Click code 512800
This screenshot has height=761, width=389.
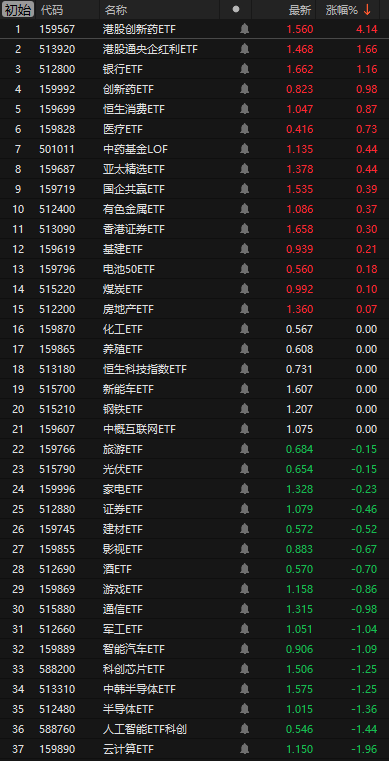(x=57, y=69)
